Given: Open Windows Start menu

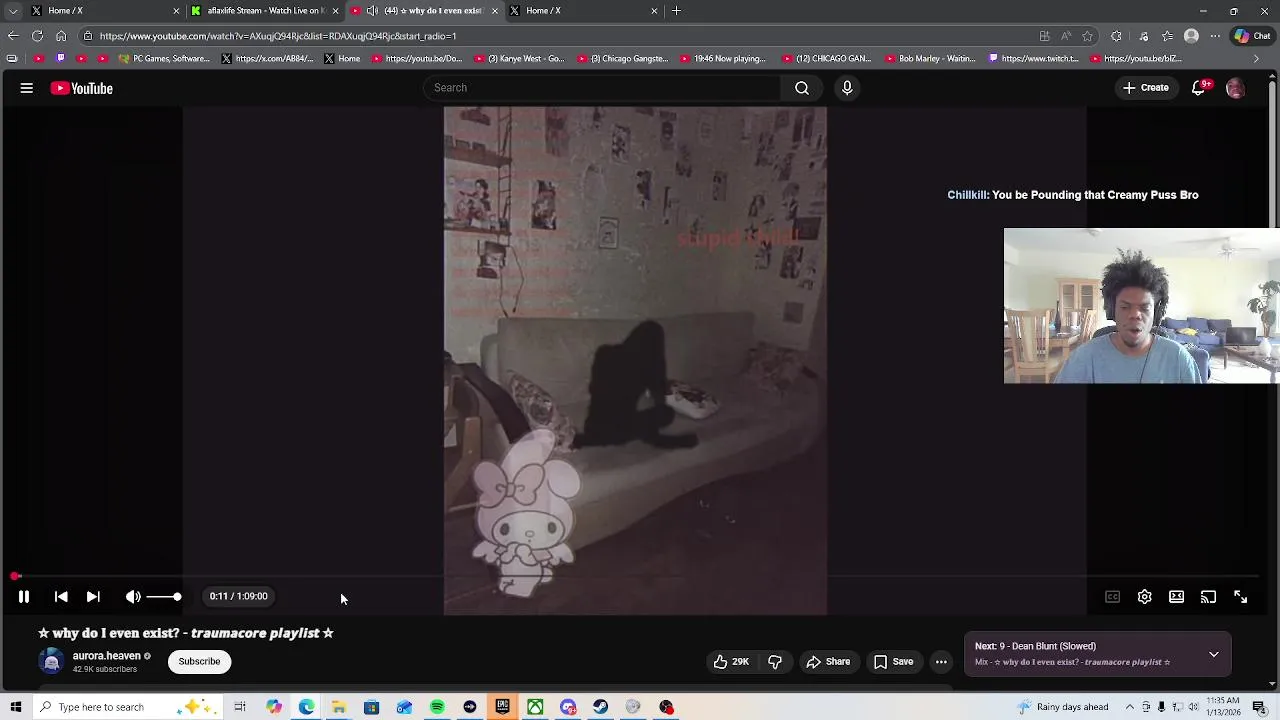Looking at the screenshot, I should click(16, 707).
